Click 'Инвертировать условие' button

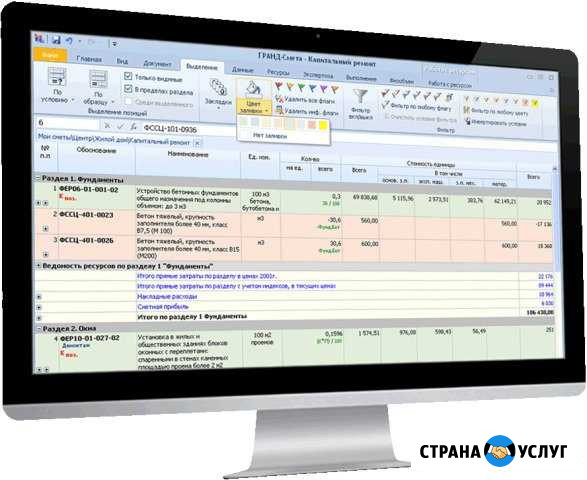click(495, 122)
